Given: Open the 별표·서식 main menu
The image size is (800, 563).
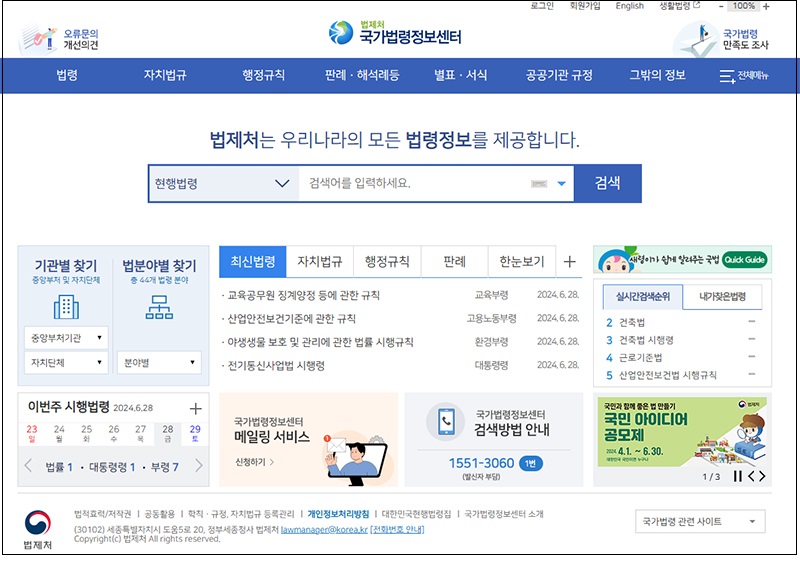Looking at the screenshot, I should (x=460, y=76).
